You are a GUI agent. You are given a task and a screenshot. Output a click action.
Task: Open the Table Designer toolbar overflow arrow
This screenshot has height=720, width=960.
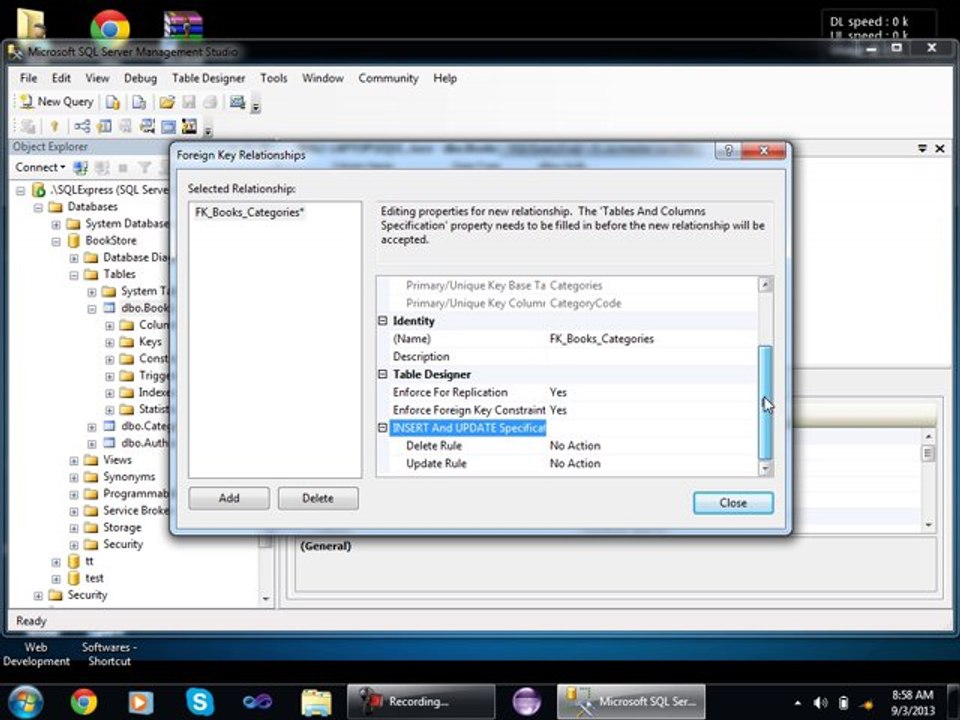point(208,130)
